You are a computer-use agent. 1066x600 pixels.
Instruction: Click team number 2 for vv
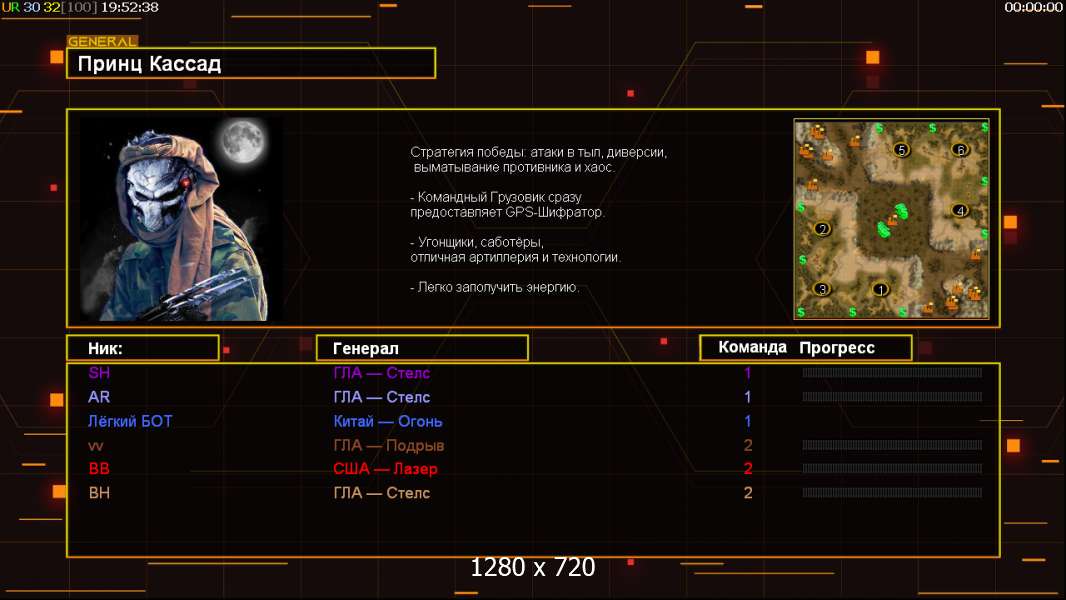(748, 446)
